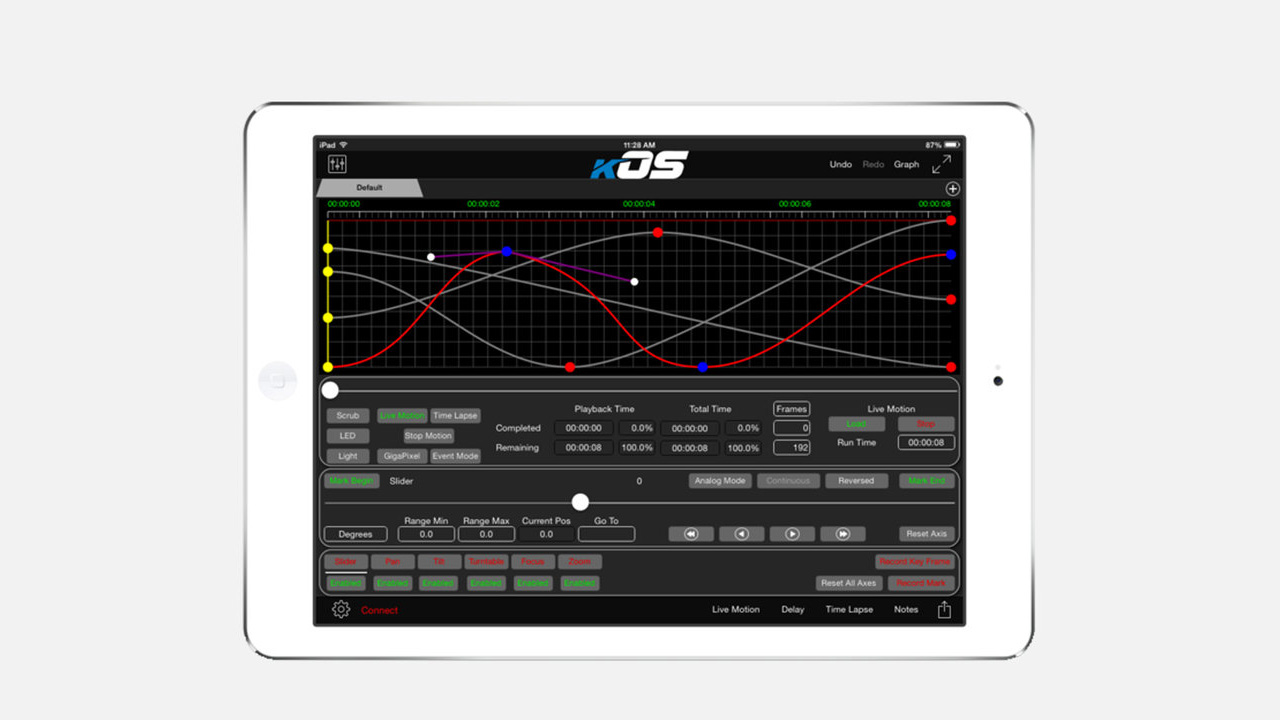Add a new tab with the plus icon
Image resolution: width=1280 pixels, height=720 pixels.
click(x=952, y=189)
